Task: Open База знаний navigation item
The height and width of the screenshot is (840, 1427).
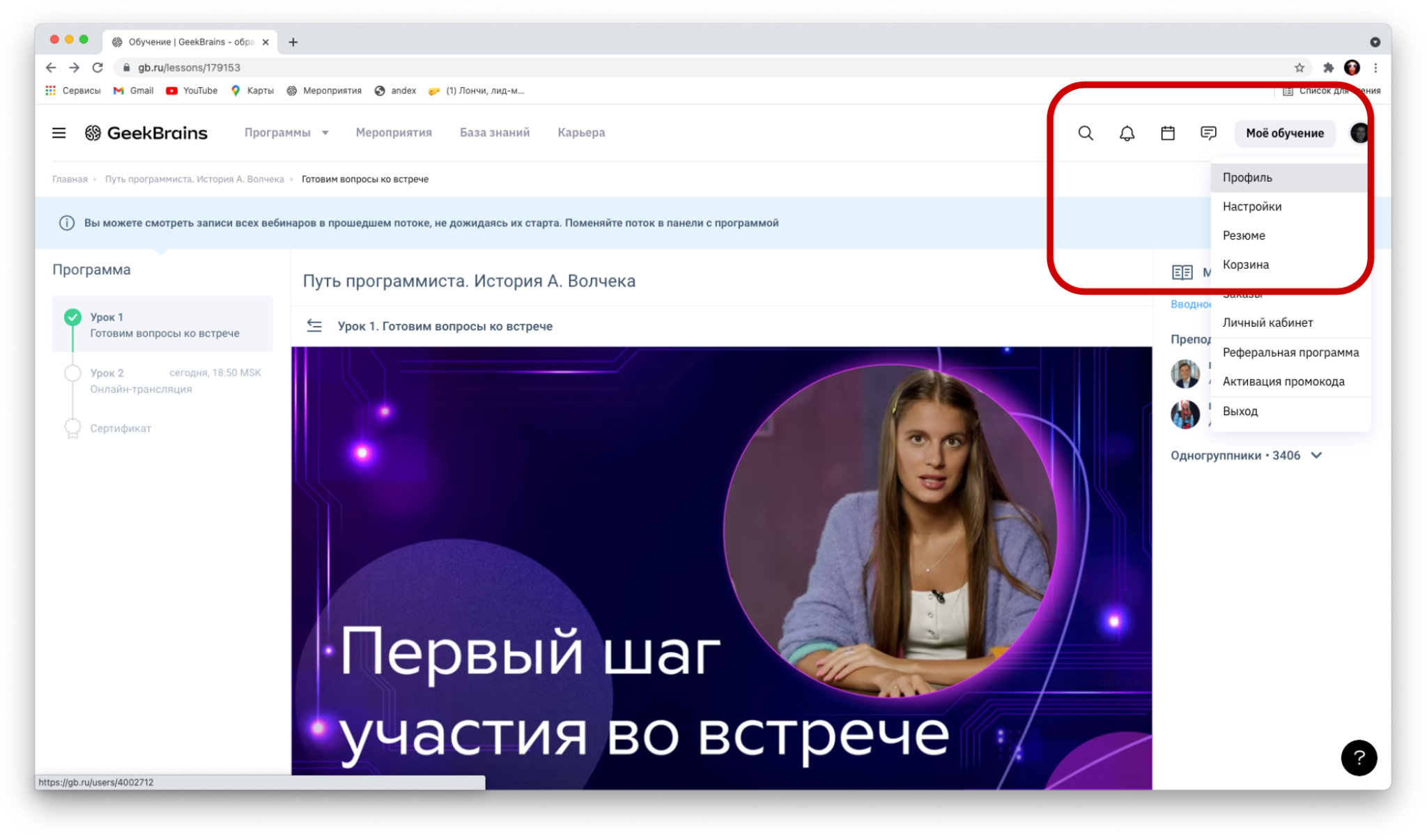Action: click(495, 132)
